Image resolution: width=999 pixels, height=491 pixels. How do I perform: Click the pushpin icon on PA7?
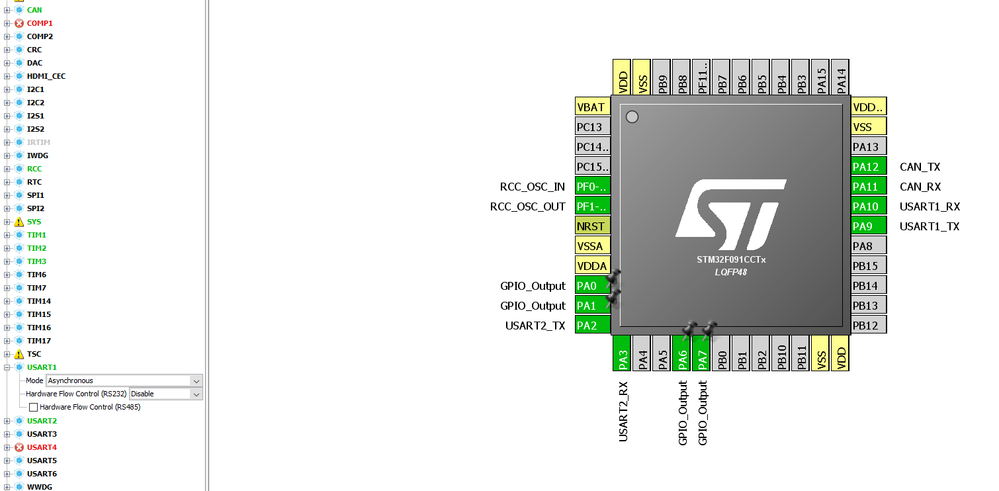709,329
